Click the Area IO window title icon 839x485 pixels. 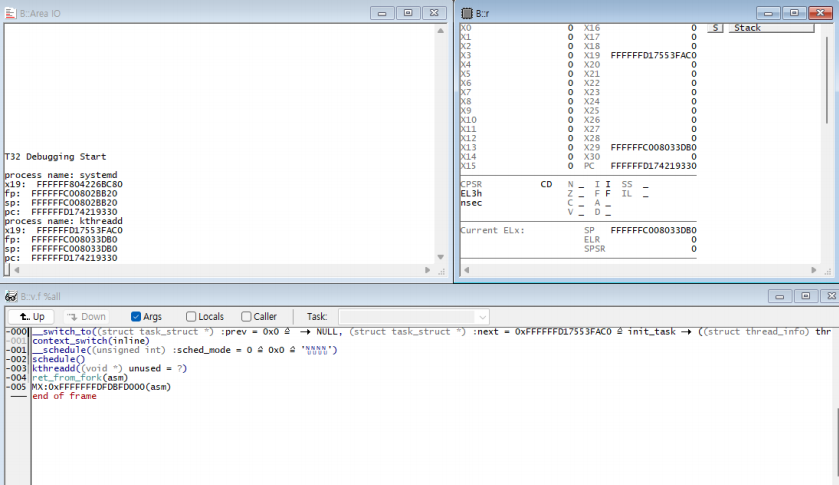tap(11, 12)
